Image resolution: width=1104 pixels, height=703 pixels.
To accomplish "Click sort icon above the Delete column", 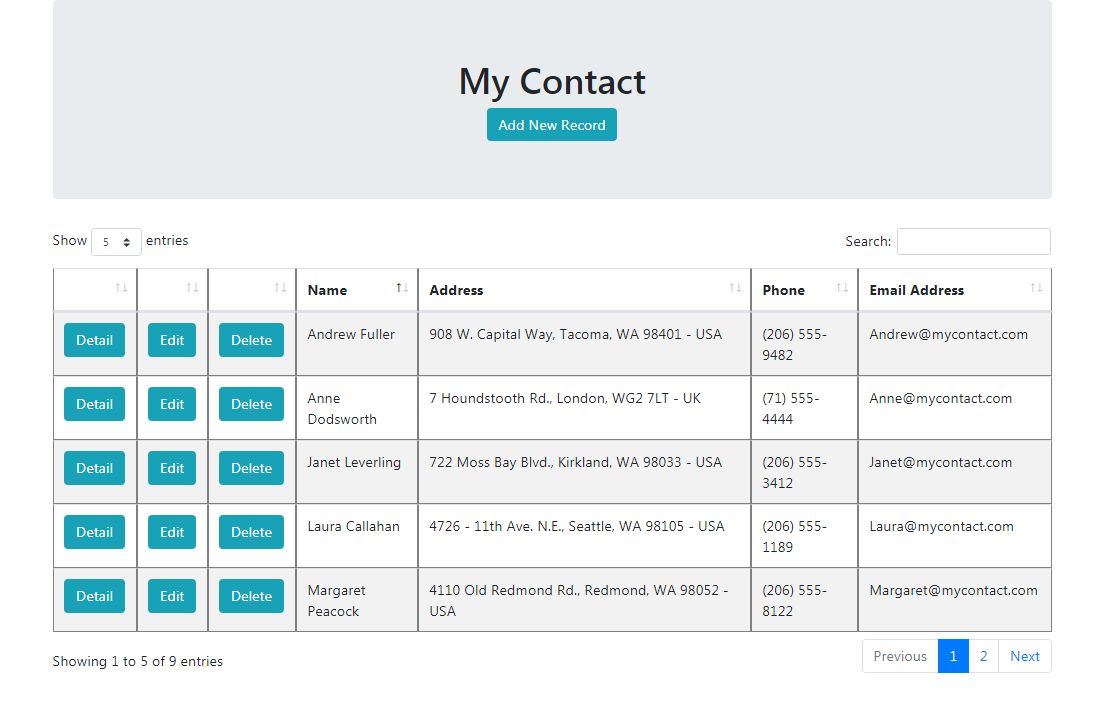I will tap(280, 287).
